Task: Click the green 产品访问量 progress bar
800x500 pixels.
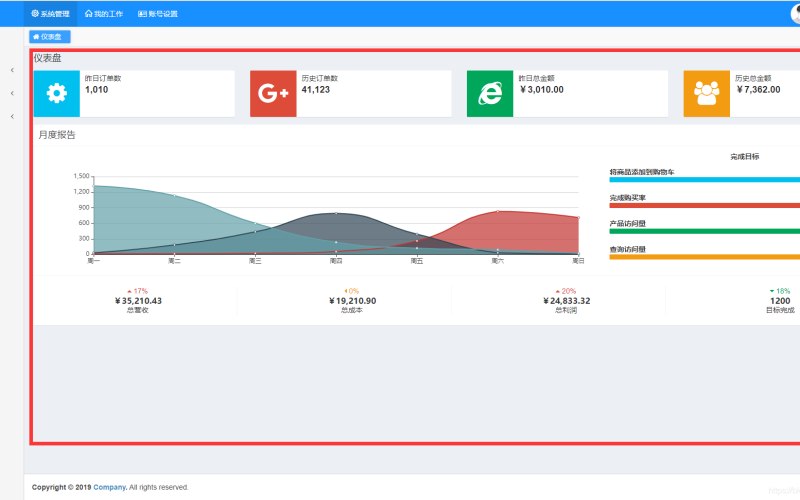Action: click(705, 231)
